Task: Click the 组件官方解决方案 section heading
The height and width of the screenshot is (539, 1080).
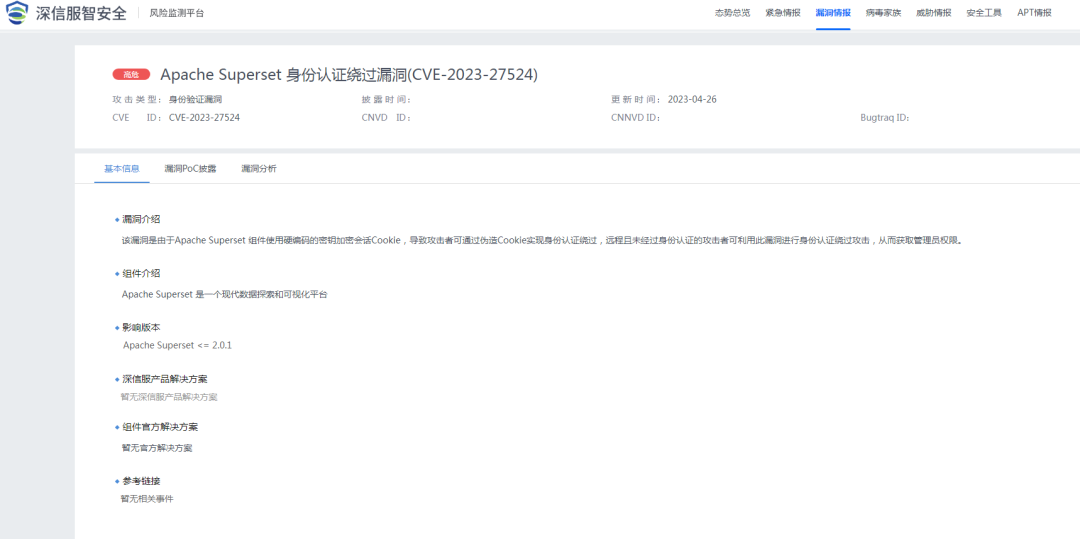Action: [x=160, y=427]
